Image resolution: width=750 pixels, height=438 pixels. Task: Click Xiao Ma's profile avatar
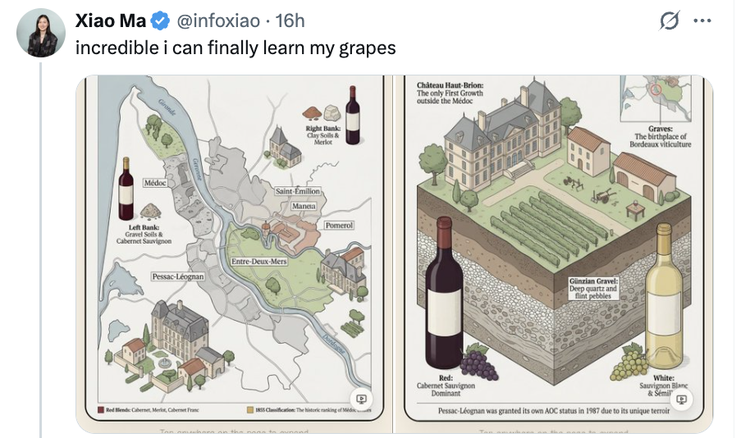point(41,33)
